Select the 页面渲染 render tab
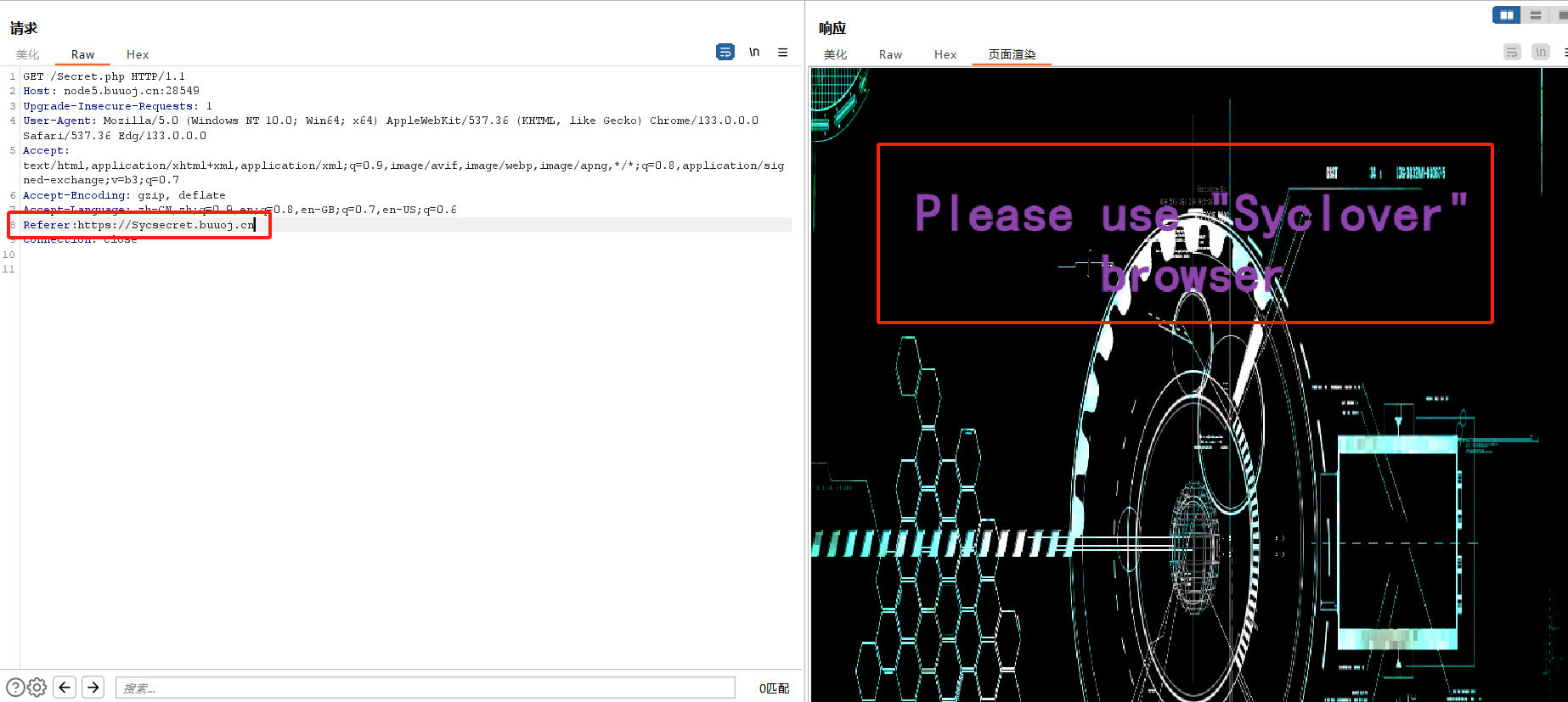The image size is (1568, 702). click(1012, 54)
